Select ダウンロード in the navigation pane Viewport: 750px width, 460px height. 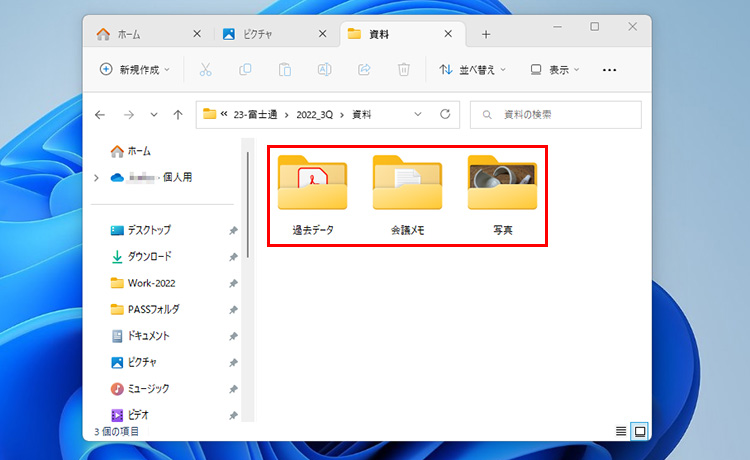[148, 256]
